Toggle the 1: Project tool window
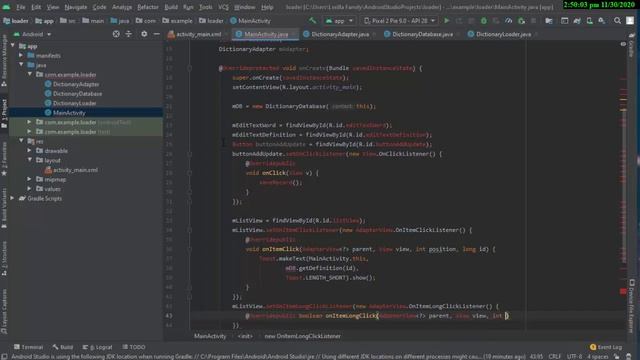This screenshot has width=640, height=360. click(x=4, y=115)
